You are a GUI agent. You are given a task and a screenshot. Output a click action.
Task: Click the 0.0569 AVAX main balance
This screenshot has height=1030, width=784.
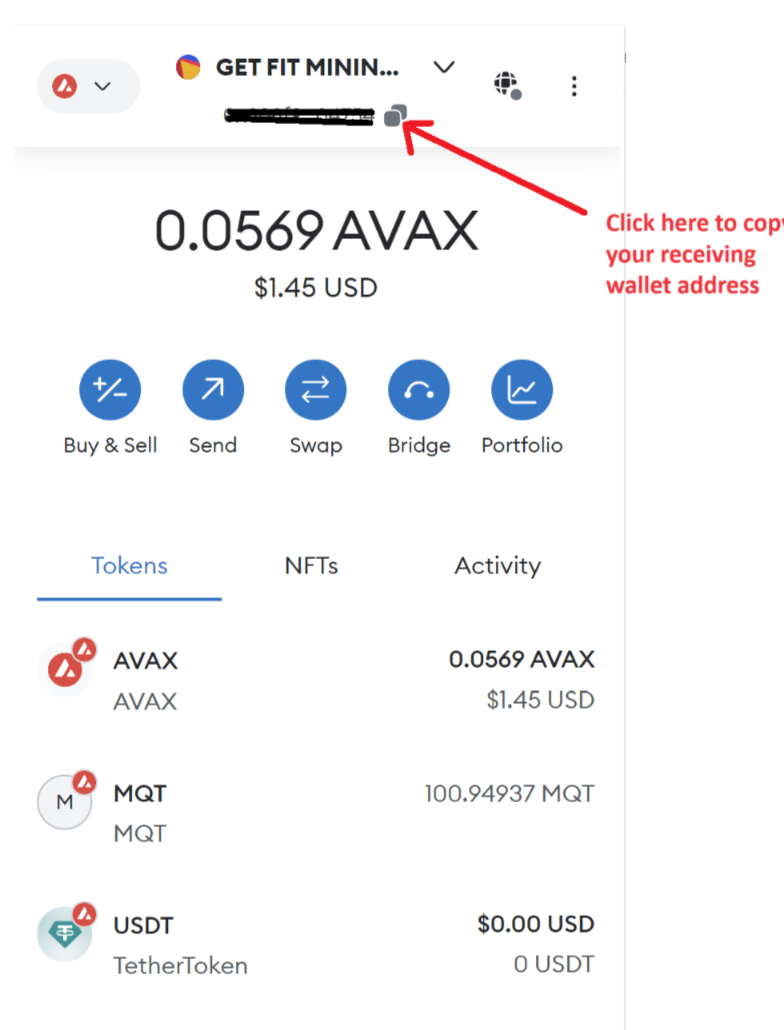click(316, 232)
